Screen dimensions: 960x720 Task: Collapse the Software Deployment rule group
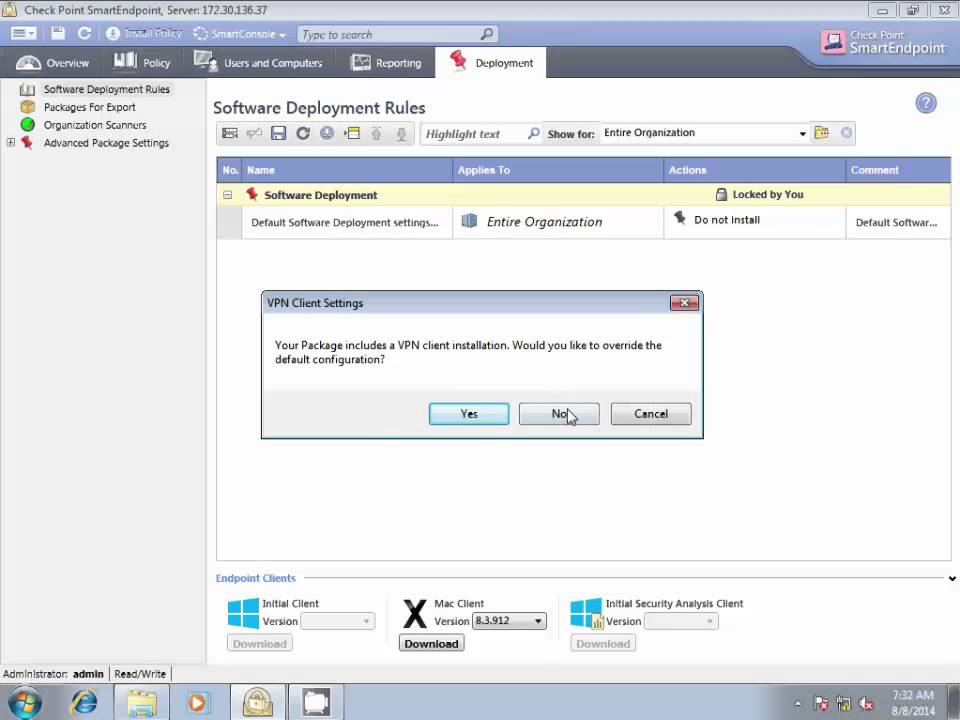coord(228,195)
